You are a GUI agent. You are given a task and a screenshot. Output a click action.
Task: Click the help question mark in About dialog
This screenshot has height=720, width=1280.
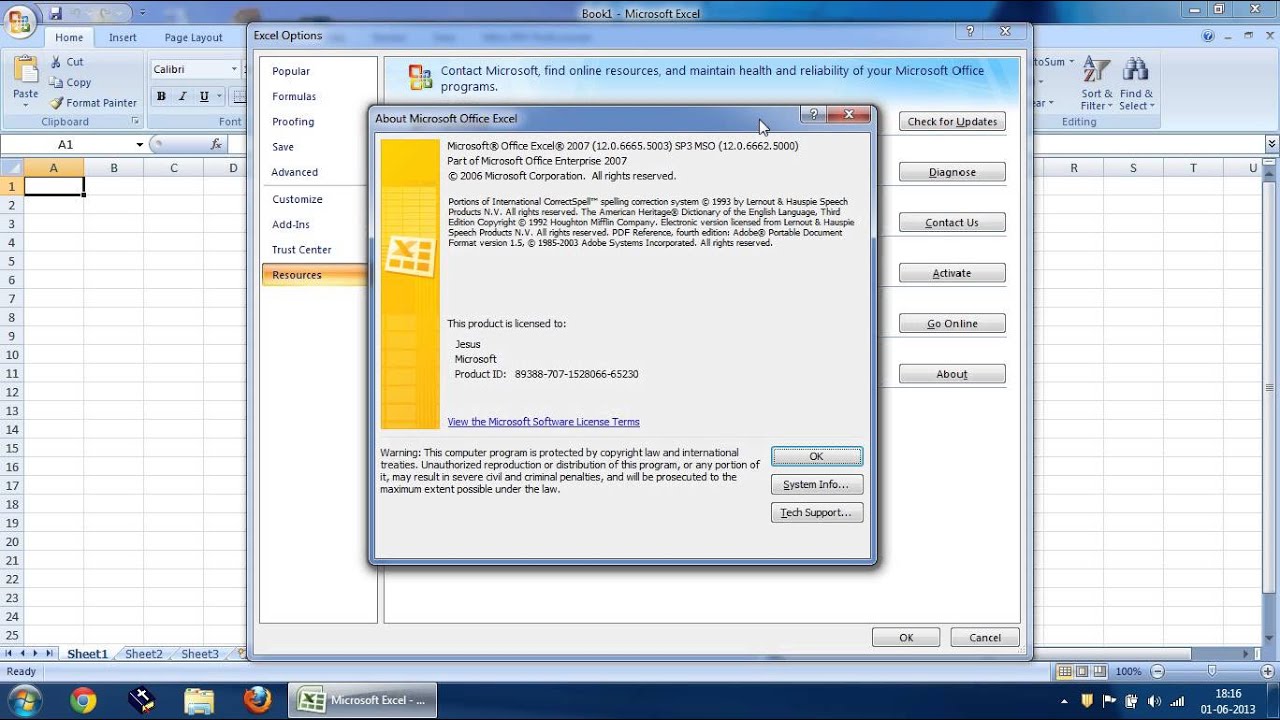[x=814, y=115]
